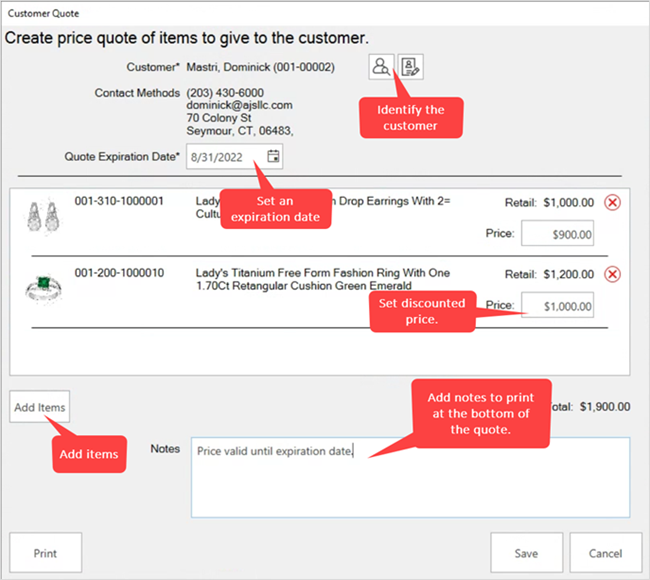Remove the drop earrings item from quote

coord(613,202)
